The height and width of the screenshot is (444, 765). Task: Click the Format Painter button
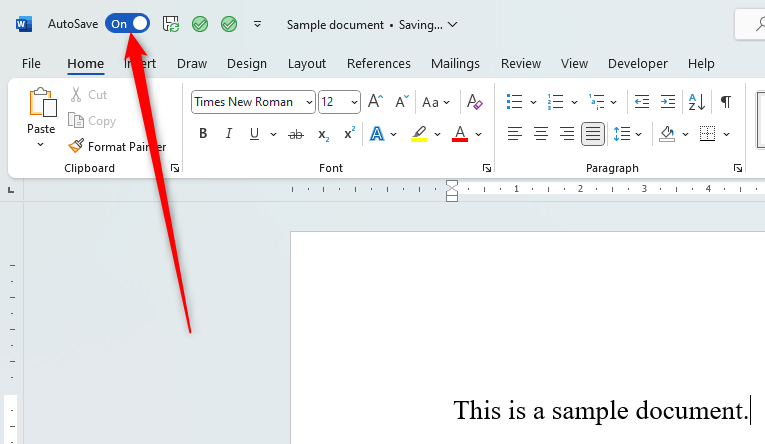pos(117,146)
